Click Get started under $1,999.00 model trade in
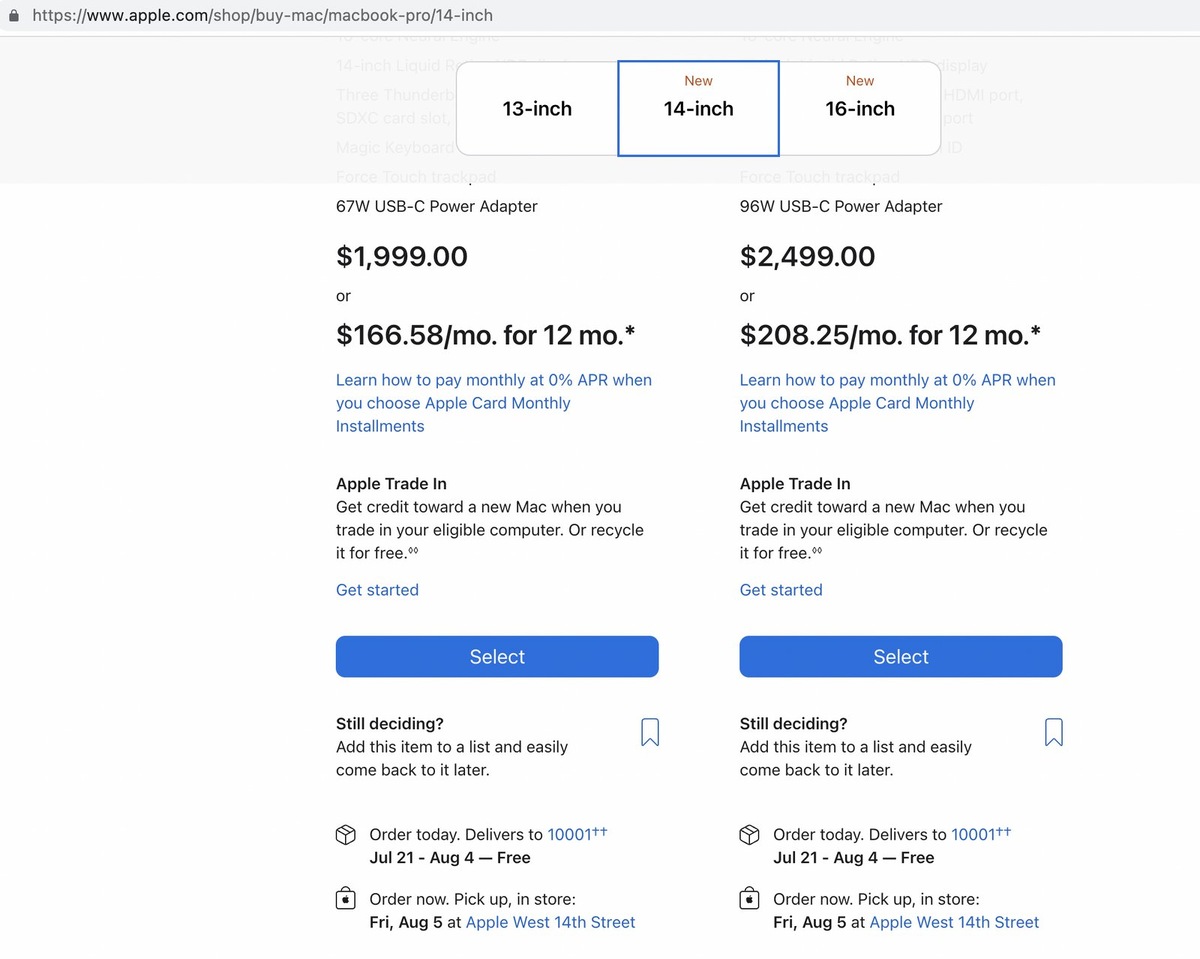The width and height of the screenshot is (1200, 959). coord(377,590)
